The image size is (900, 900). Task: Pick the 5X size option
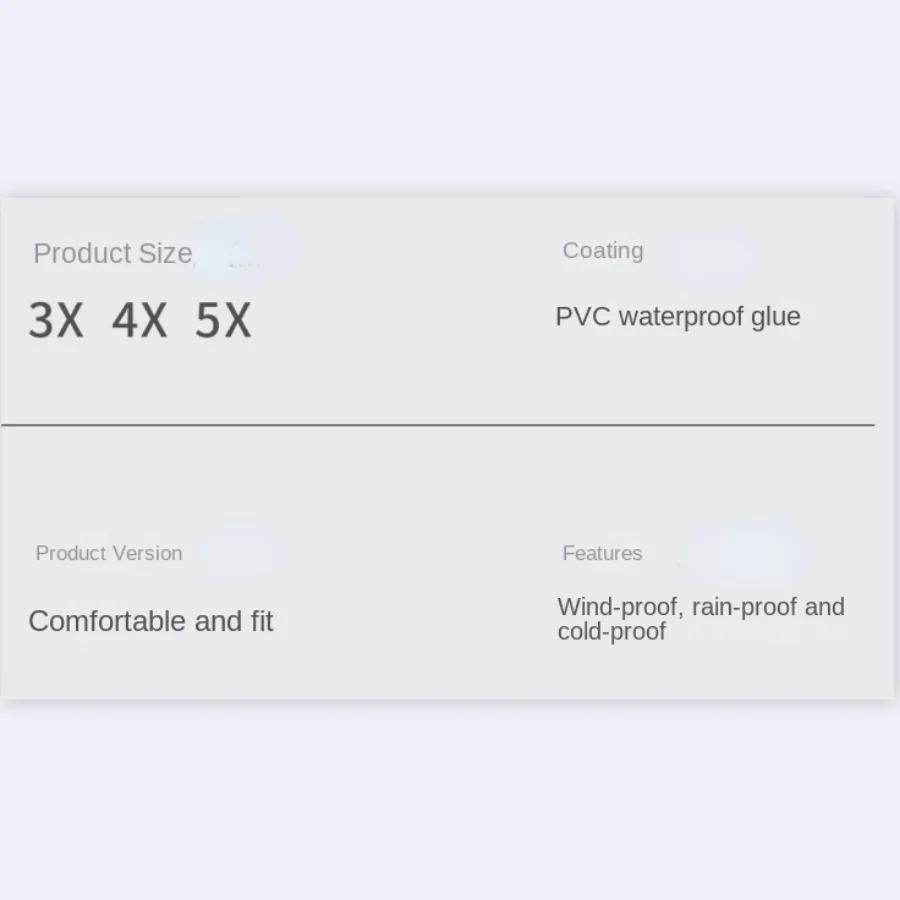(222, 321)
